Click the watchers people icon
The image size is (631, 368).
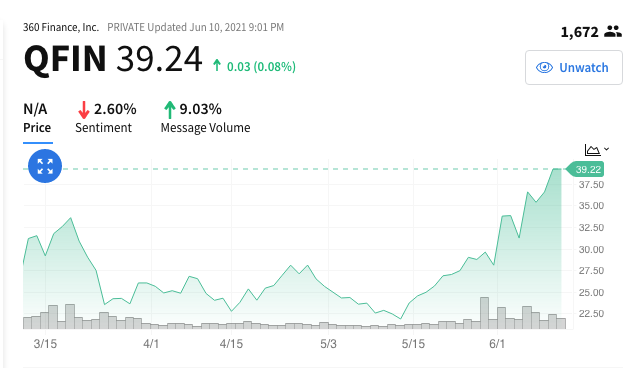(613, 31)
